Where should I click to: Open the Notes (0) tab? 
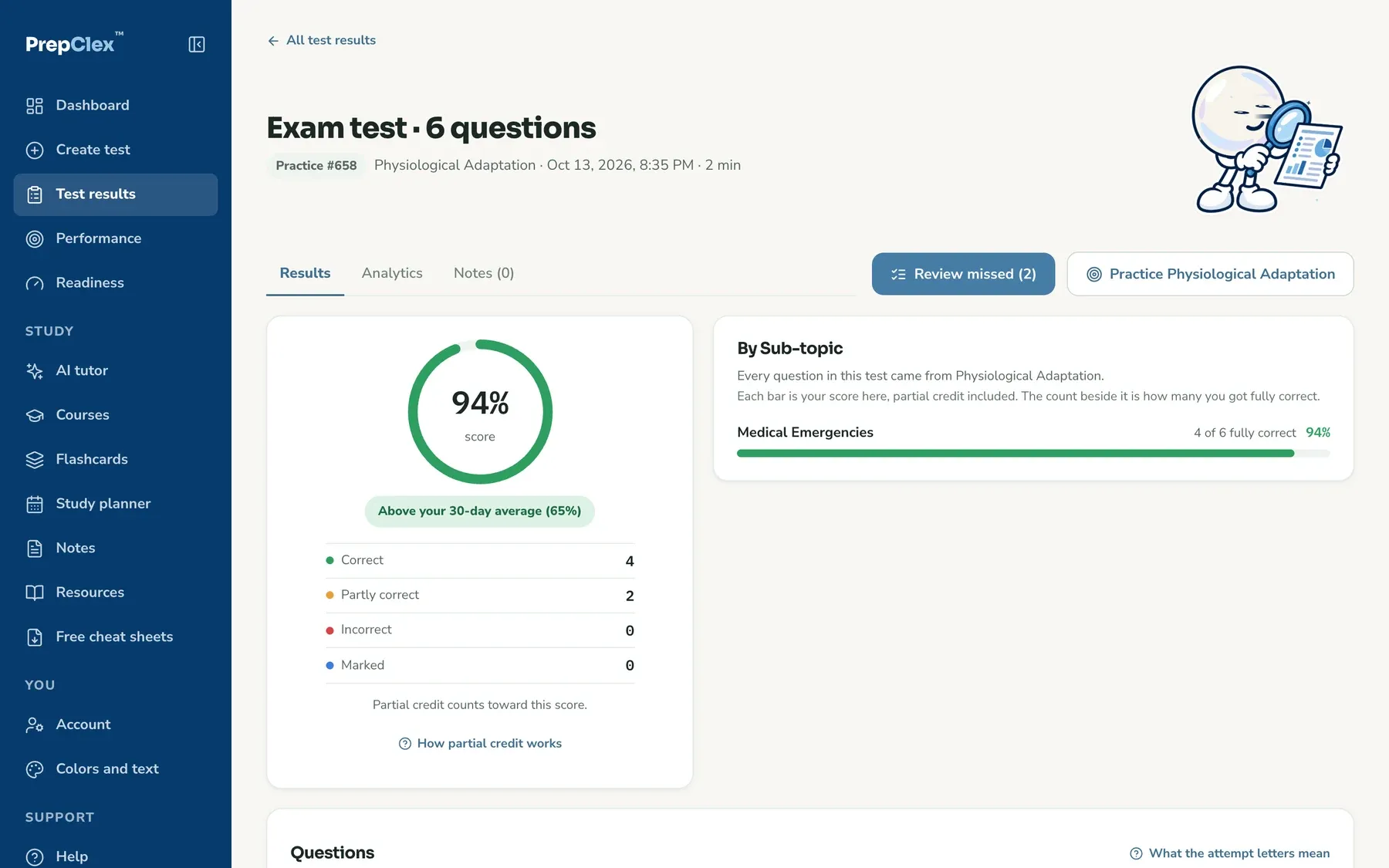tap(484, 273)
